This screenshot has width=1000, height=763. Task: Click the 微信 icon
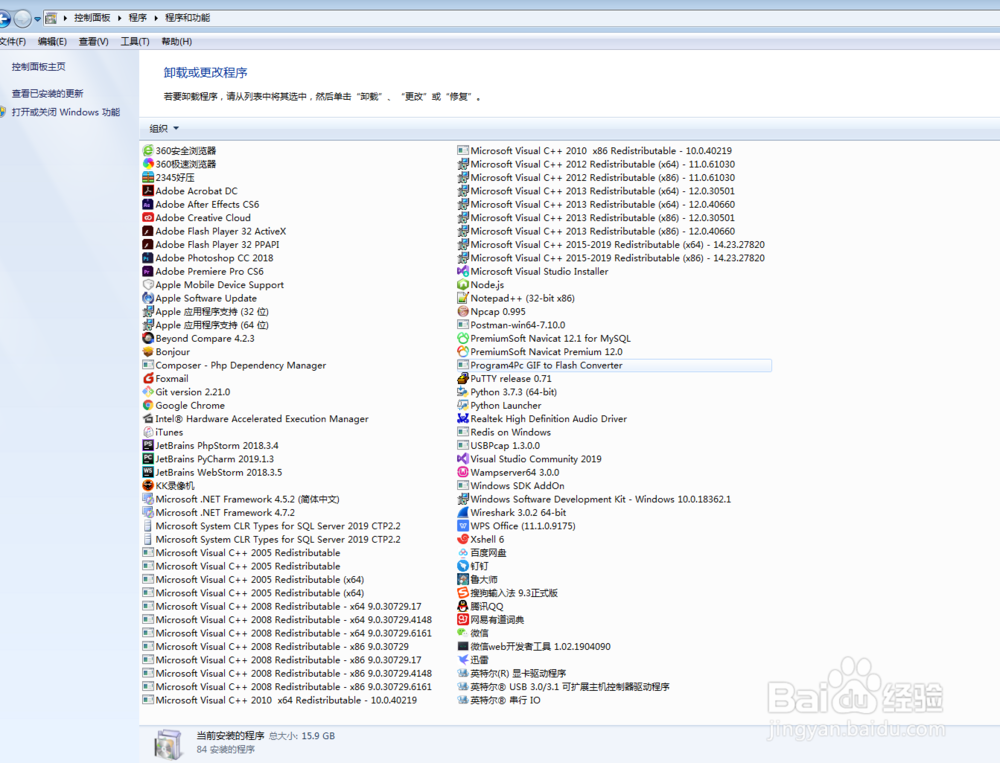pyautogui.click(x=463, y=633)
